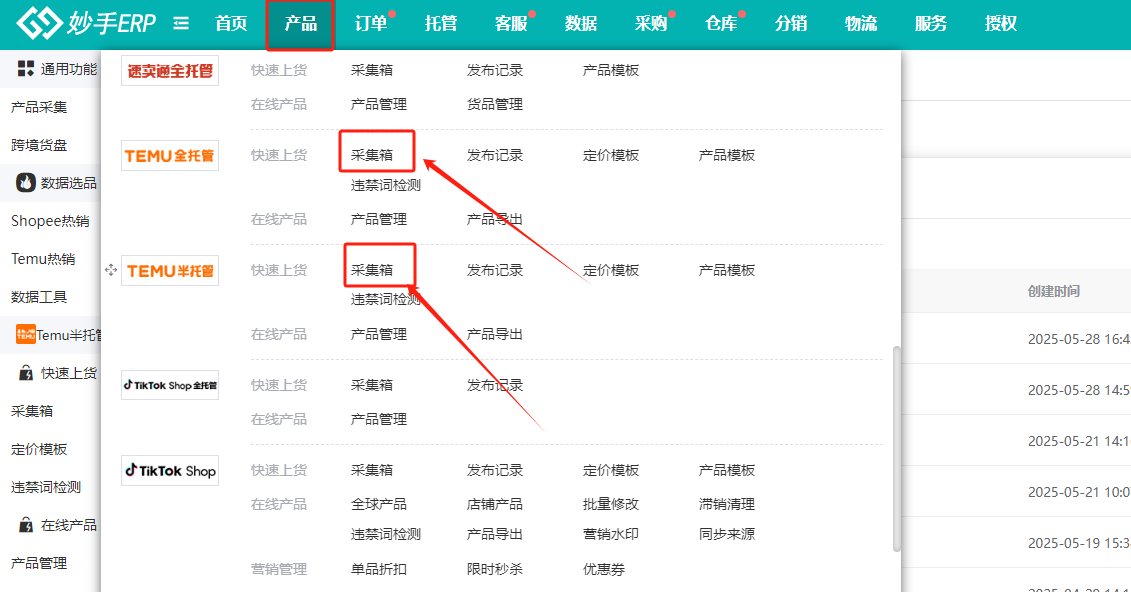Open 货品管理 under 速卖通全托管
This screenshot has width=1131, height=592.
point(495,105)
